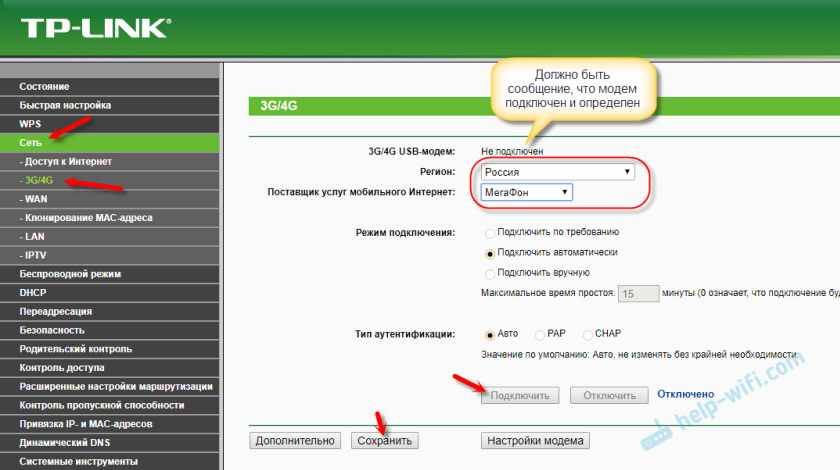Open the IPTV submenu item
The width and height of the screenshot is (840, 470).
point(109,255)
